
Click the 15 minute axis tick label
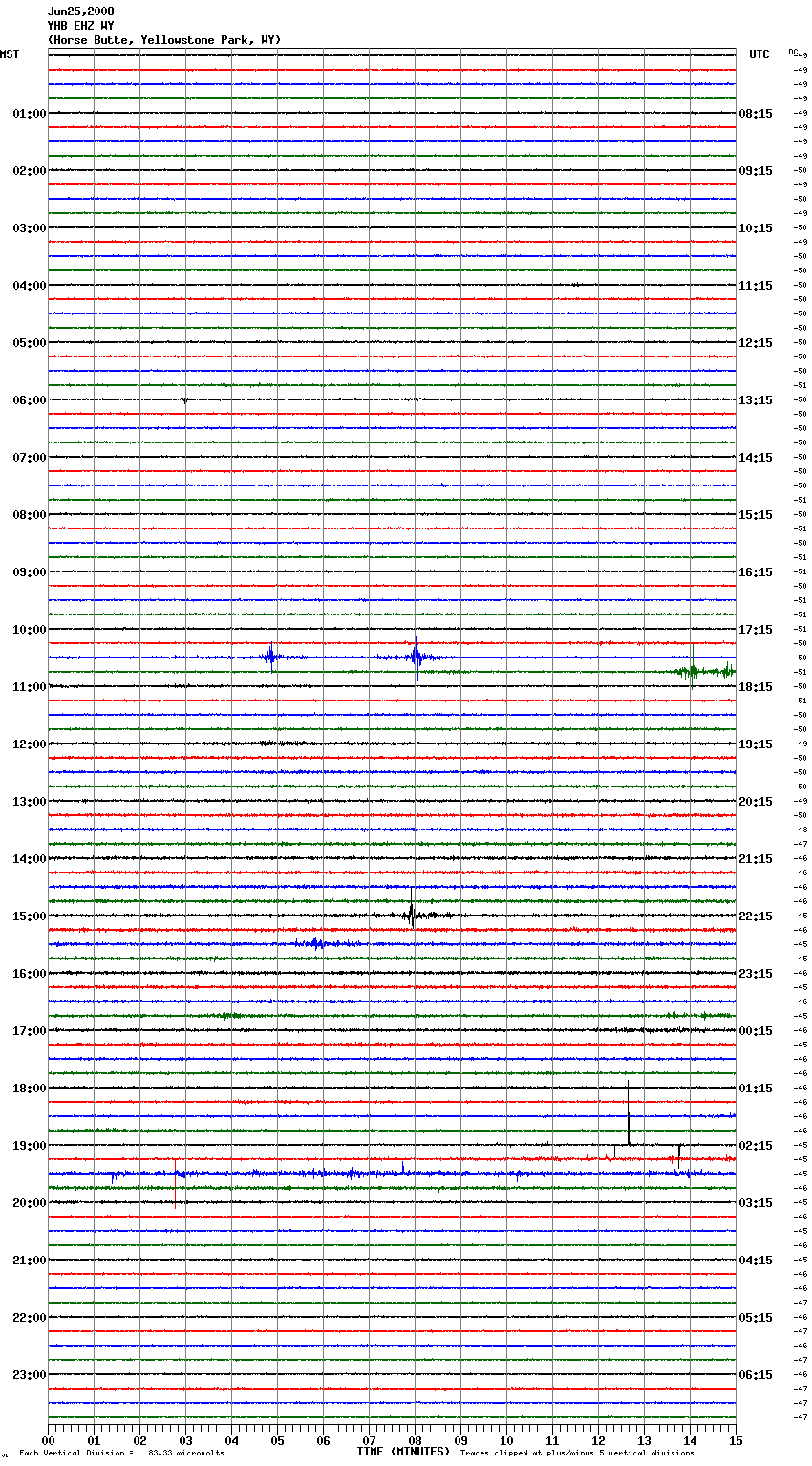coord(736,1440)
